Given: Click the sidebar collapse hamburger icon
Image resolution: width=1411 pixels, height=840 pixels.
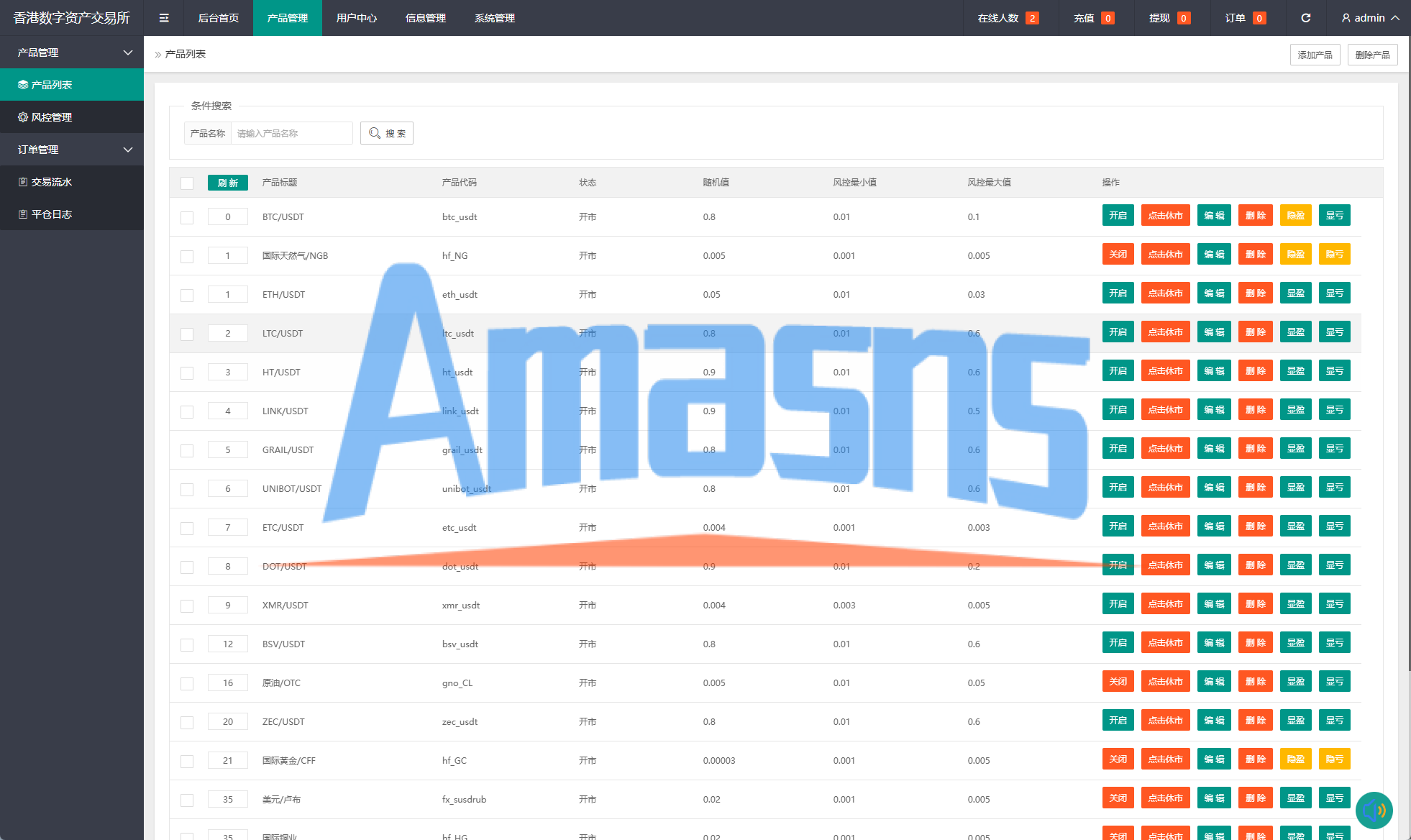Looking at the screenshot, I should (164, 18).
